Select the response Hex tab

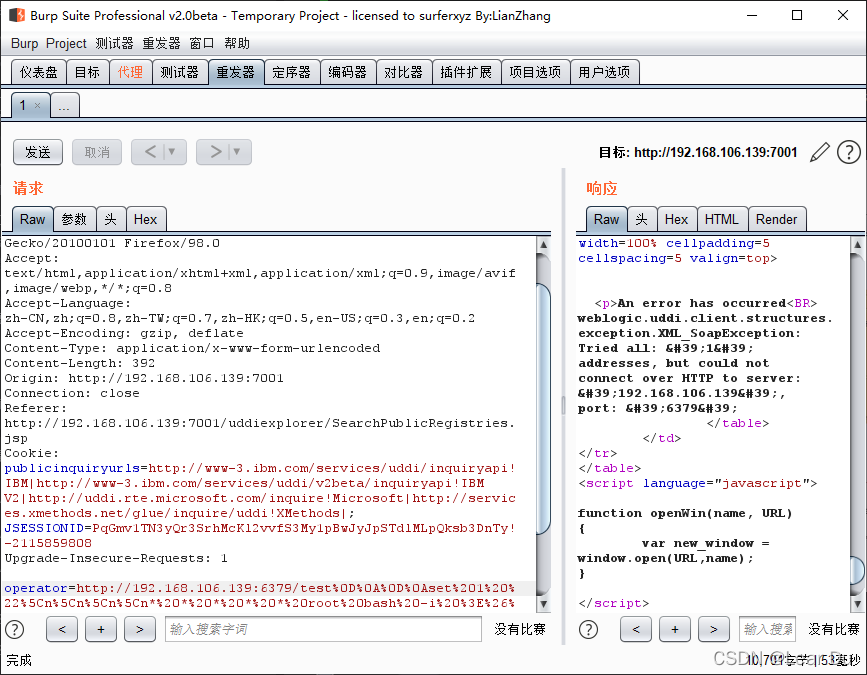point(676,219)
